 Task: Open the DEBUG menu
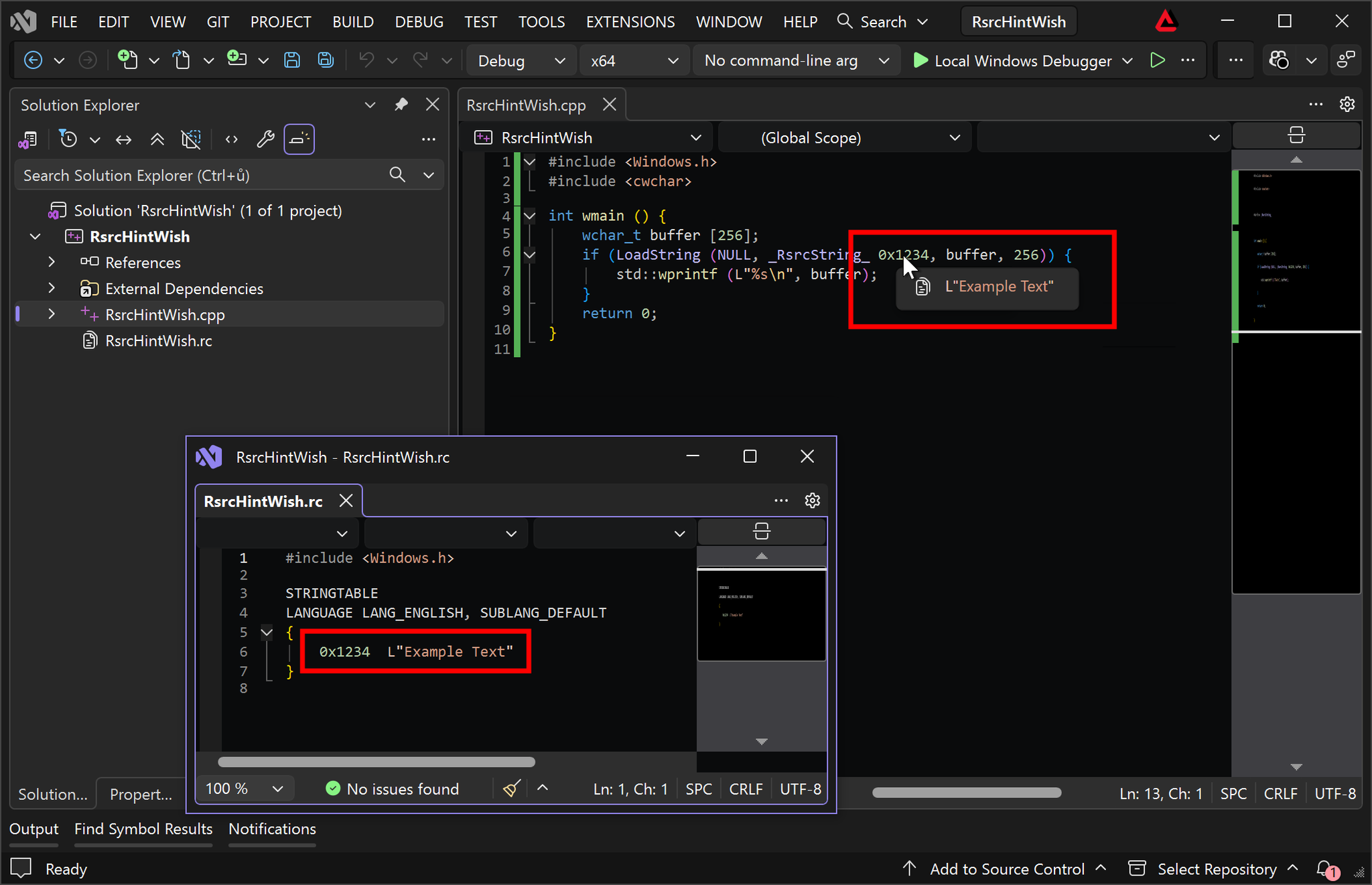pos(419,22)
